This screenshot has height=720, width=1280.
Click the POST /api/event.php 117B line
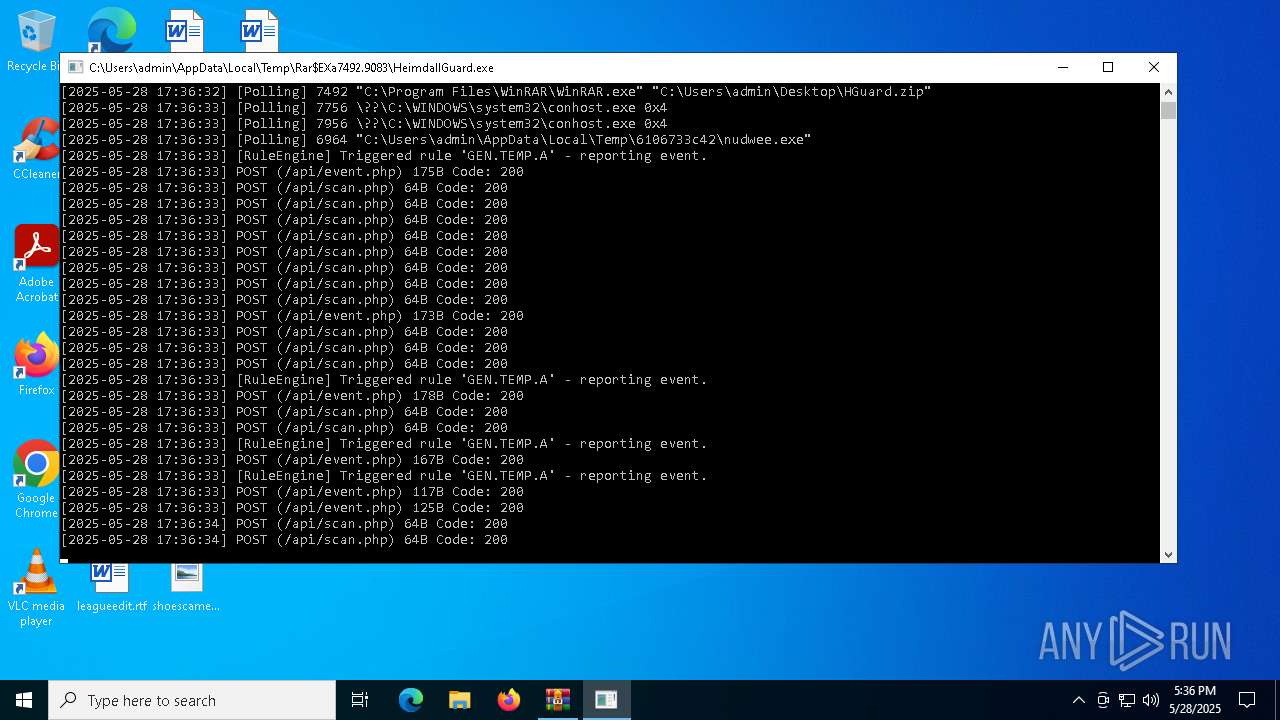click(293, 492)
